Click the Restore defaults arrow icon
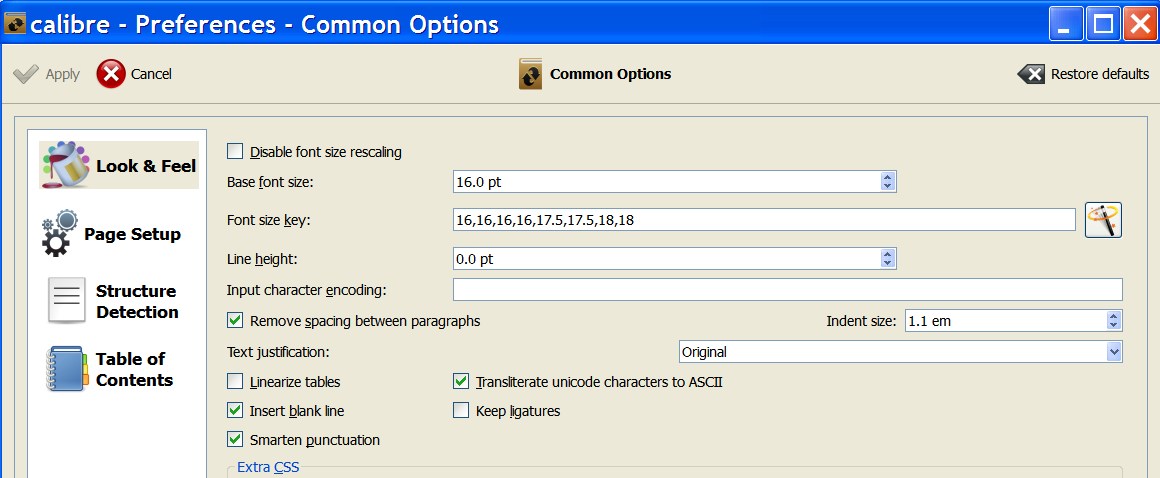 tap(1031, 74)
